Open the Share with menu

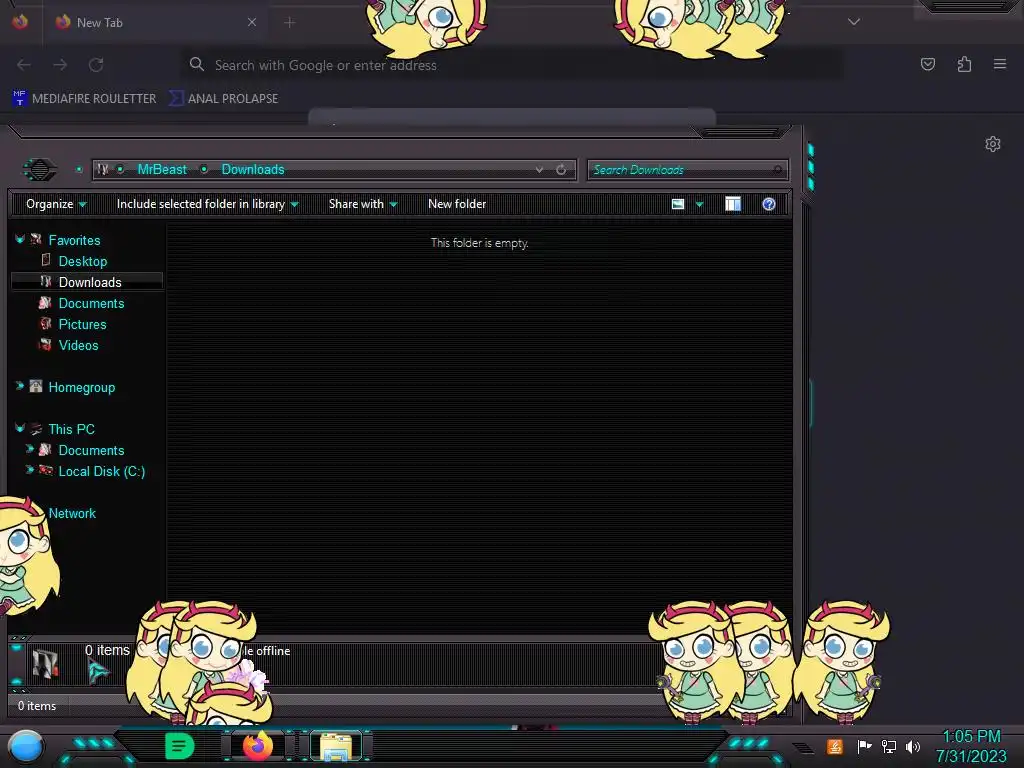pos(362,204)
